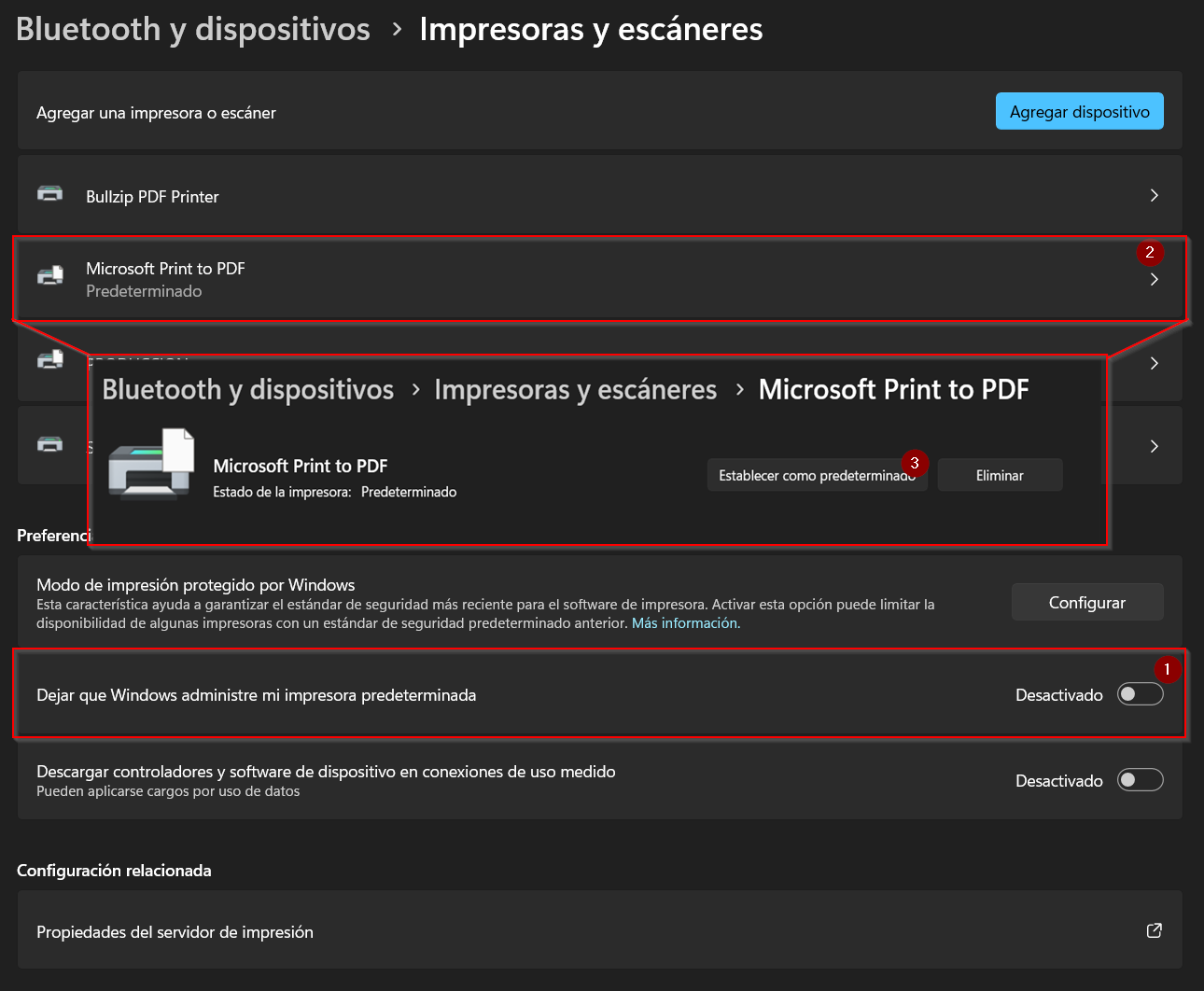Open Propiedades del servidor de impresión
The width and height of the screenshot is (1204, 991).
(600, 930)
